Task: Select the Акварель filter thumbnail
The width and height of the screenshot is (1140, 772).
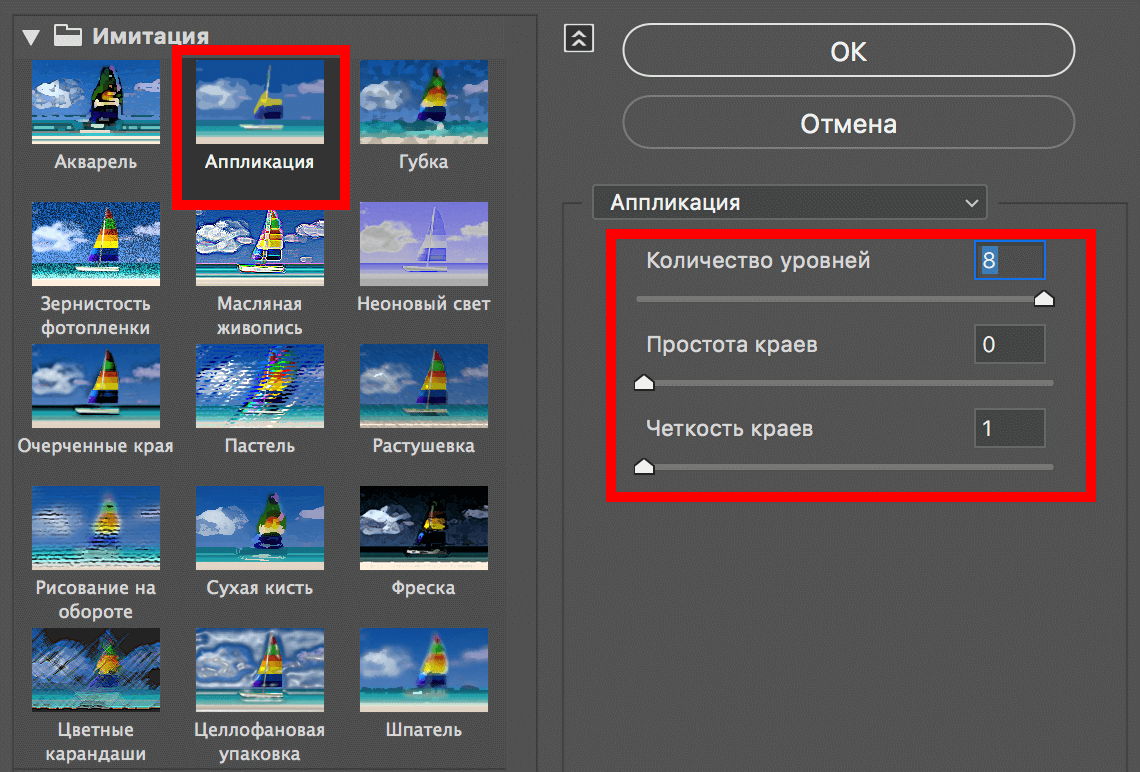Action: point(95,100)
